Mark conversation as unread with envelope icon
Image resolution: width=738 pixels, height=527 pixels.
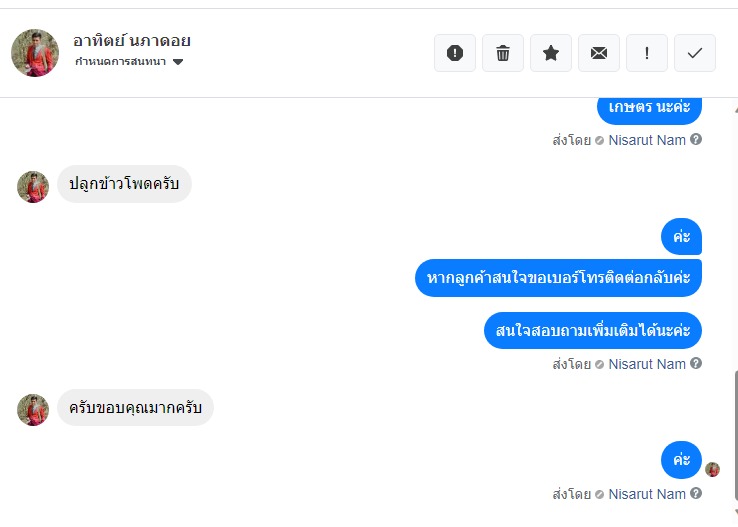[599, 53]
